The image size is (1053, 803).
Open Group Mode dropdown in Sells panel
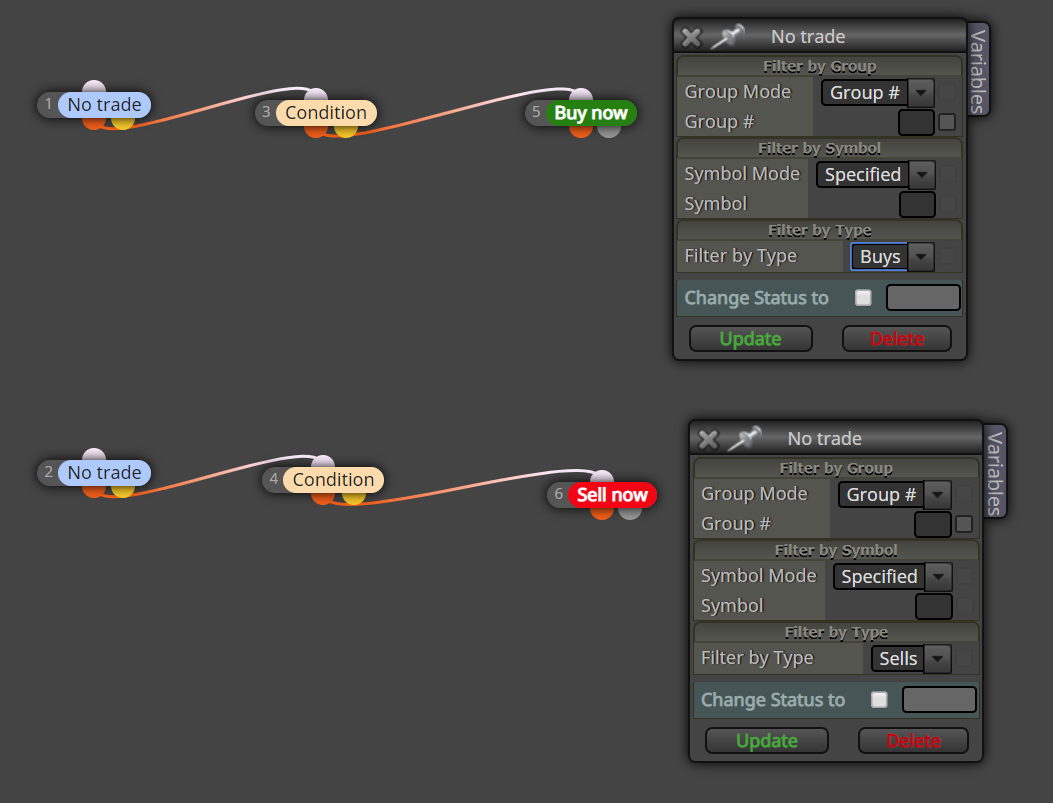895,495
